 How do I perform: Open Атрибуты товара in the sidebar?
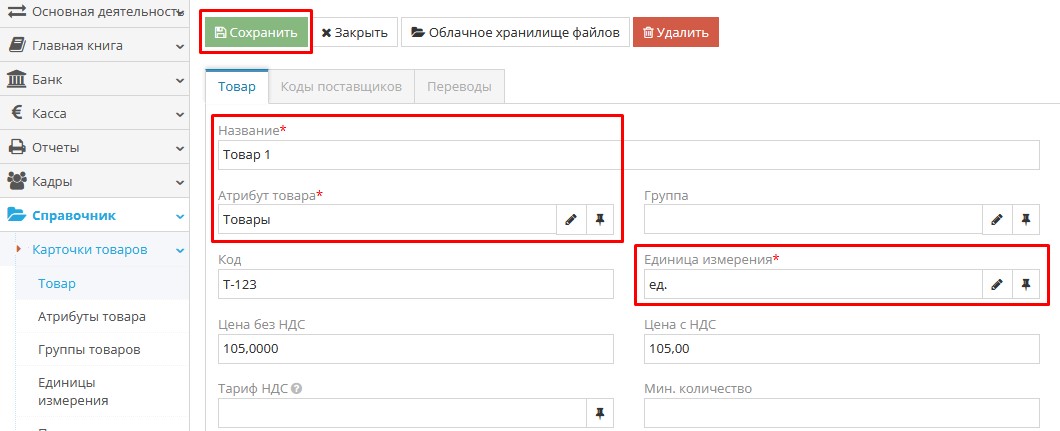[92, 317]
